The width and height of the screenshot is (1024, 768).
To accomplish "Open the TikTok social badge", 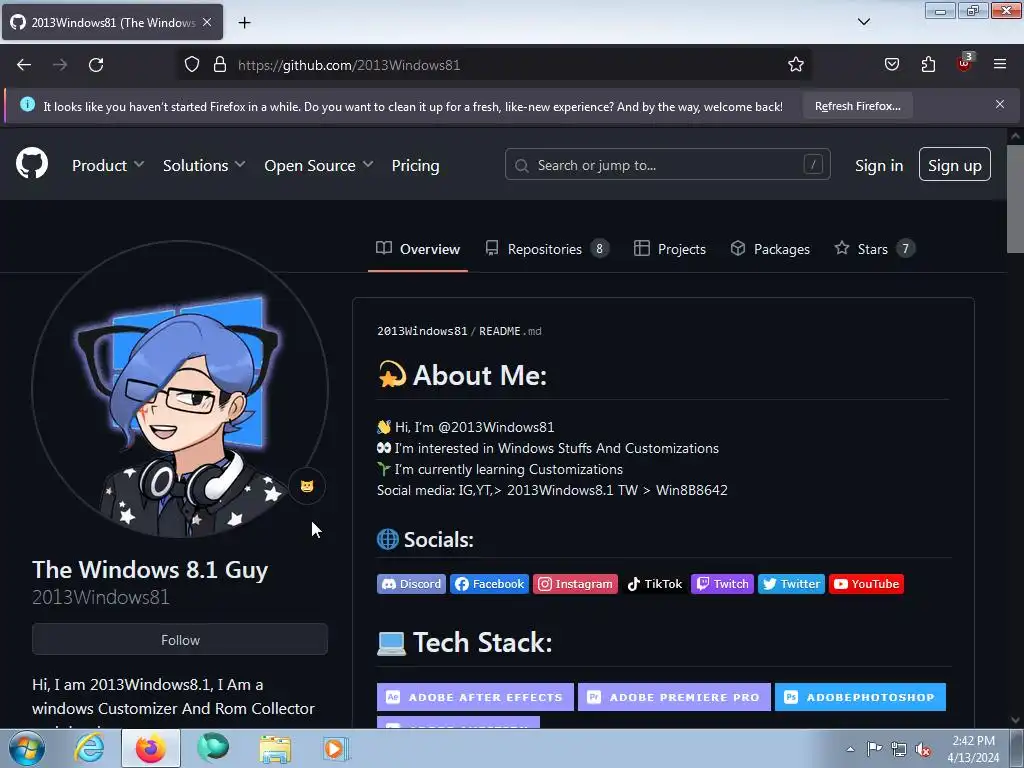I will coord(654,584).
